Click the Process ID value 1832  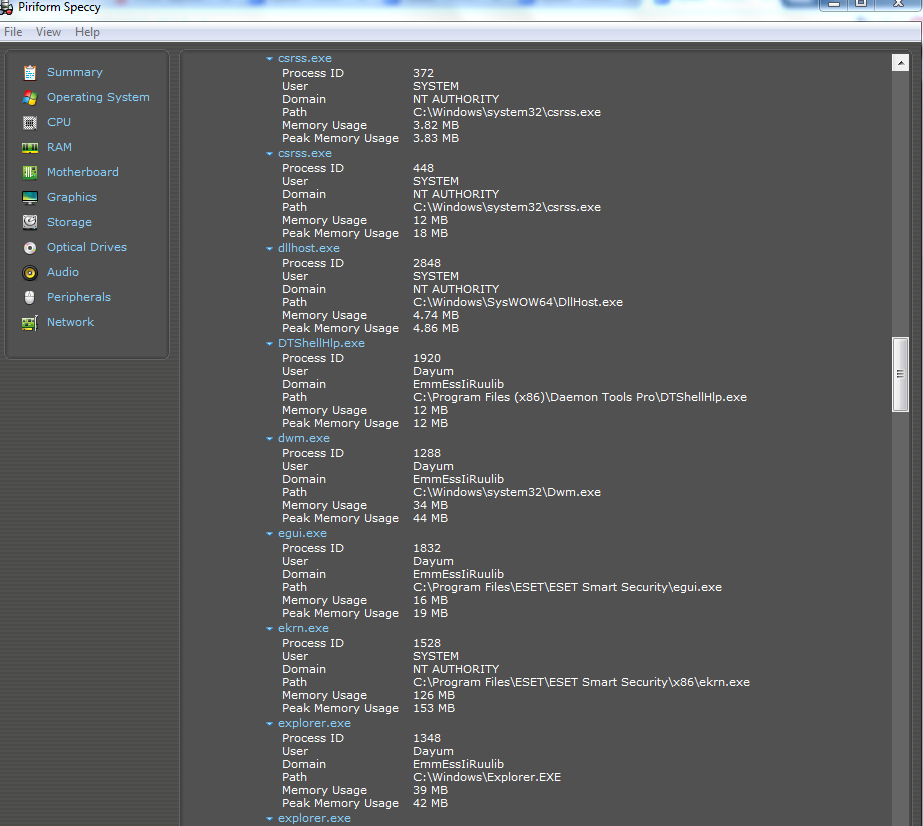click(427, 548)
